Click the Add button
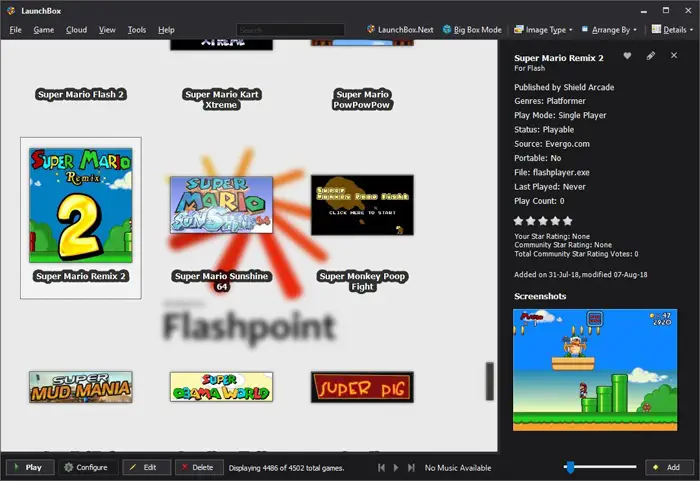Viewport: 700px width, 481px height. pyautogui.click(x=670, y=467)
